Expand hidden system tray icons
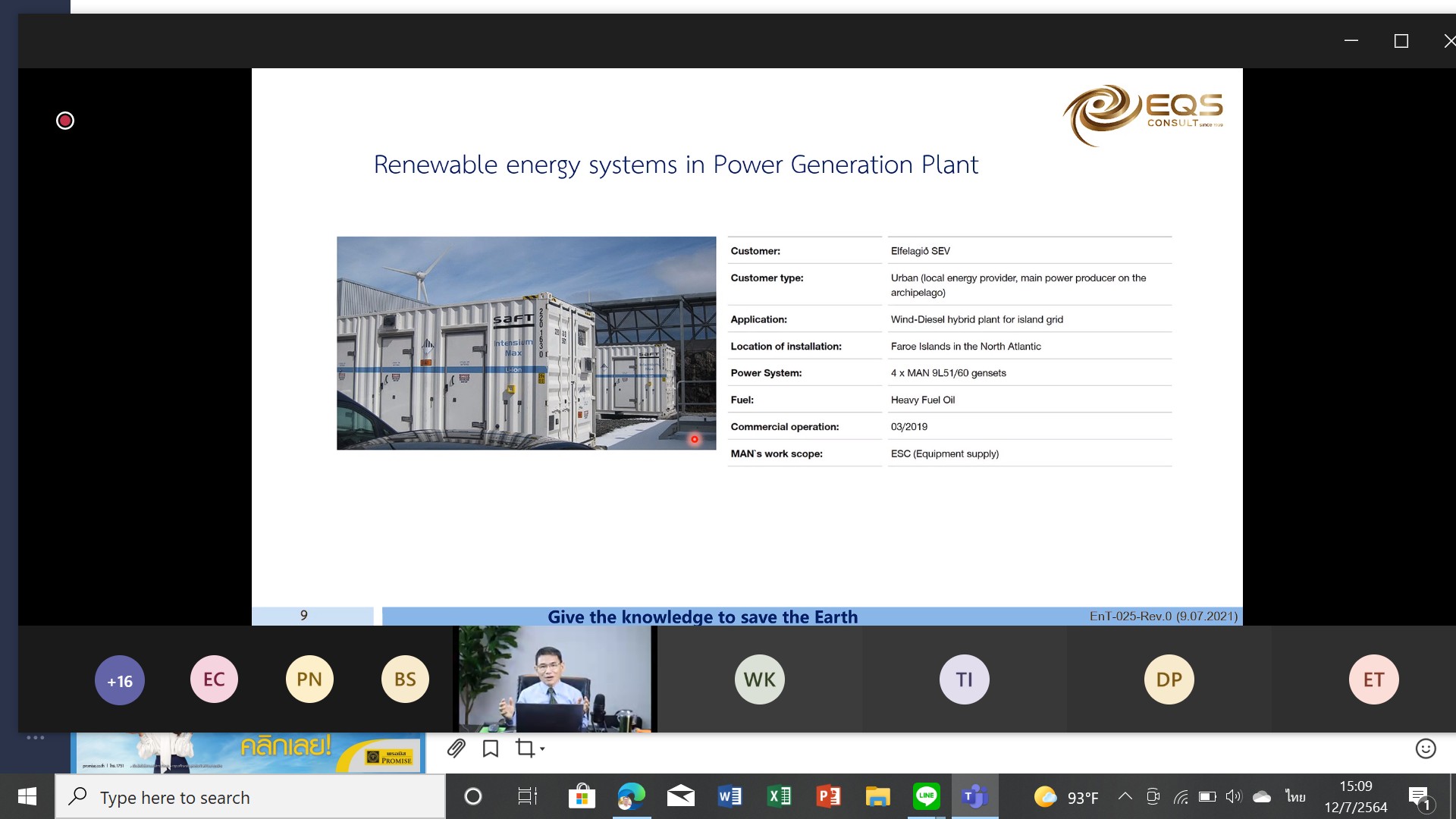The width and height of the screenshot is (1456, 819). click(x=1125, y=796)
